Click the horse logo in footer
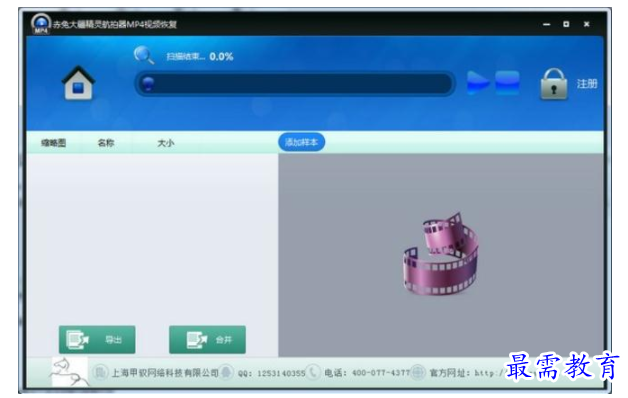The width and height of the screenshot is (628, 398). (69, 372)
